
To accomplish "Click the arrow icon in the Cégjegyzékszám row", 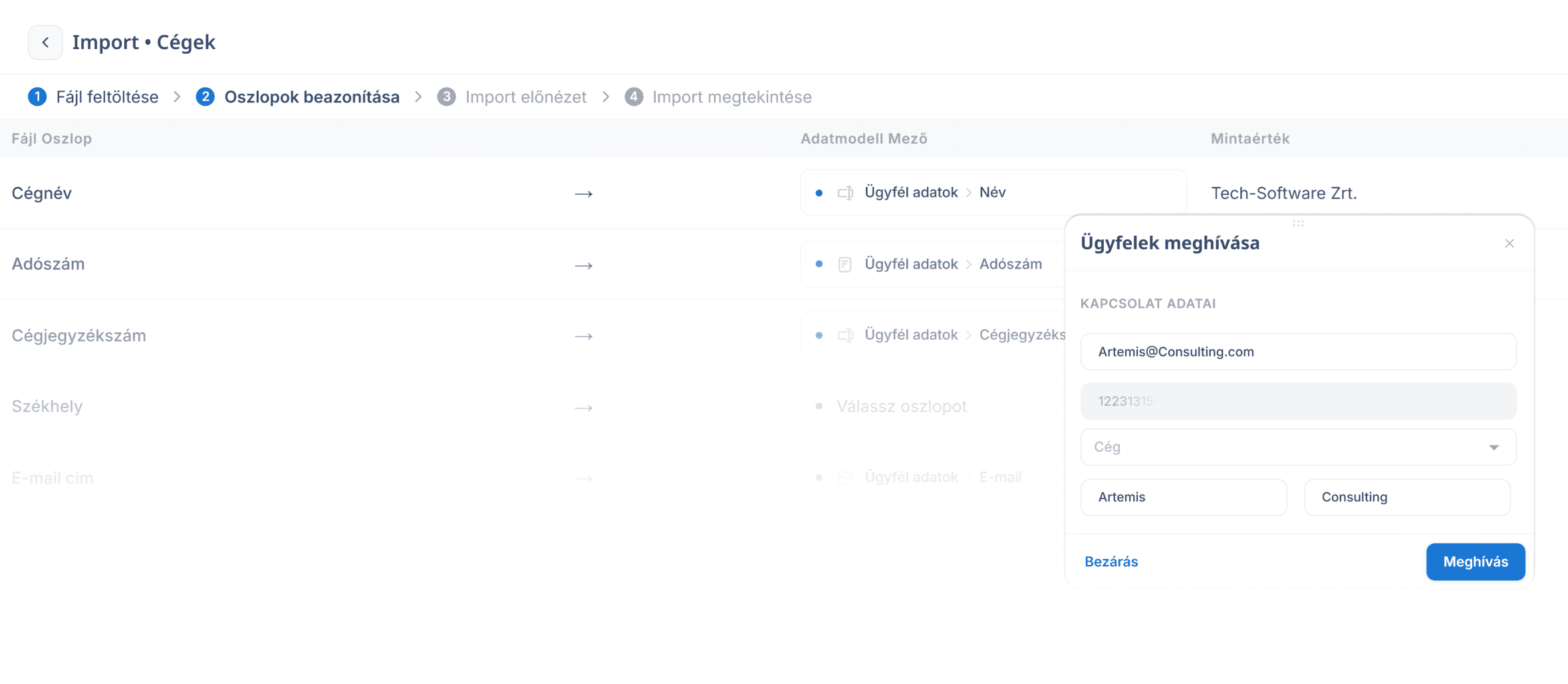I will coord(583,336).
